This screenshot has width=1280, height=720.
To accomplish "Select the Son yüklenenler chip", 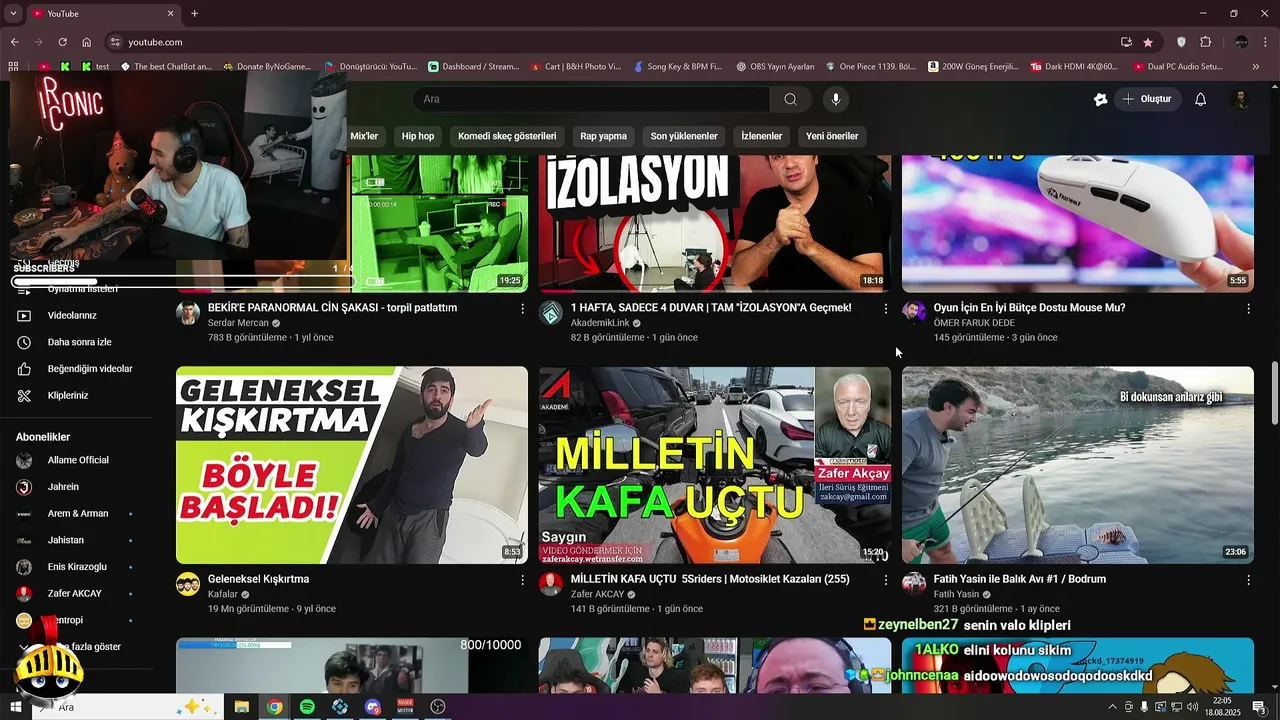I will click(x=684, y=136).
